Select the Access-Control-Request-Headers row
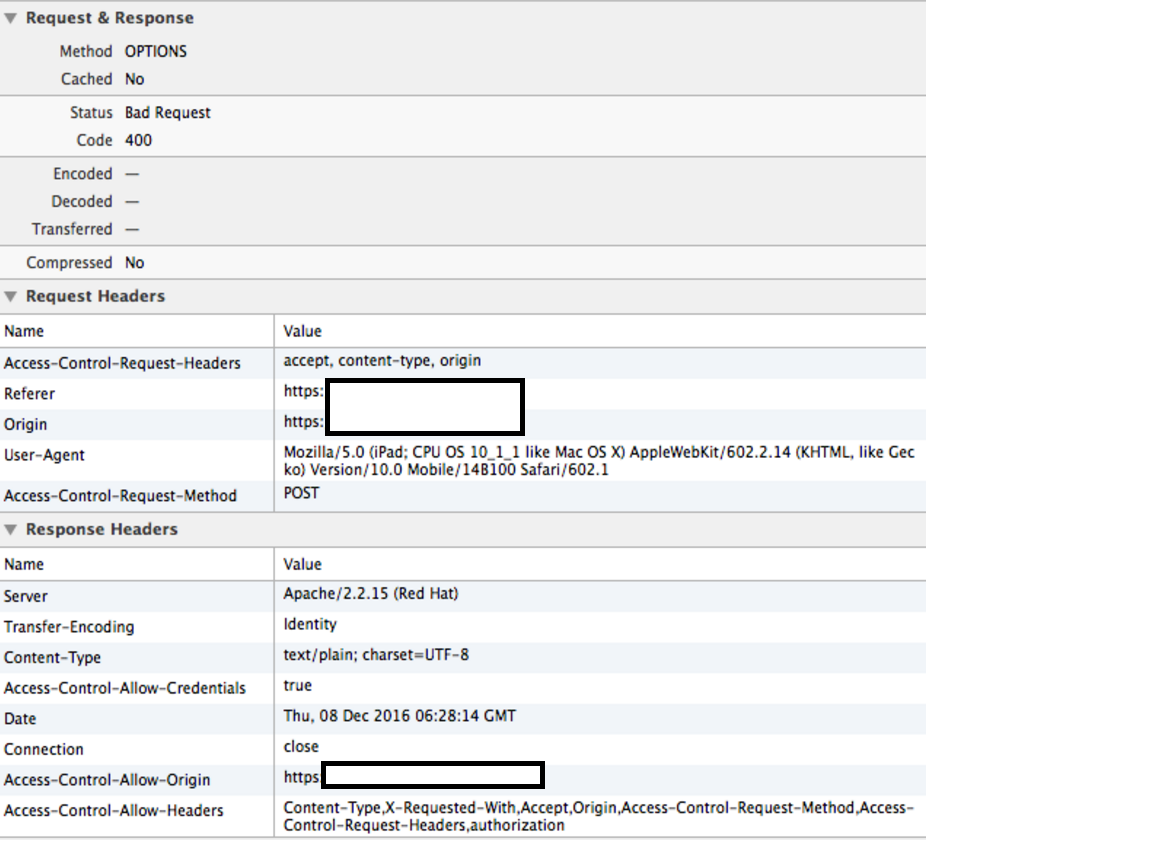Screen dimensions: 1152x849 122,362
